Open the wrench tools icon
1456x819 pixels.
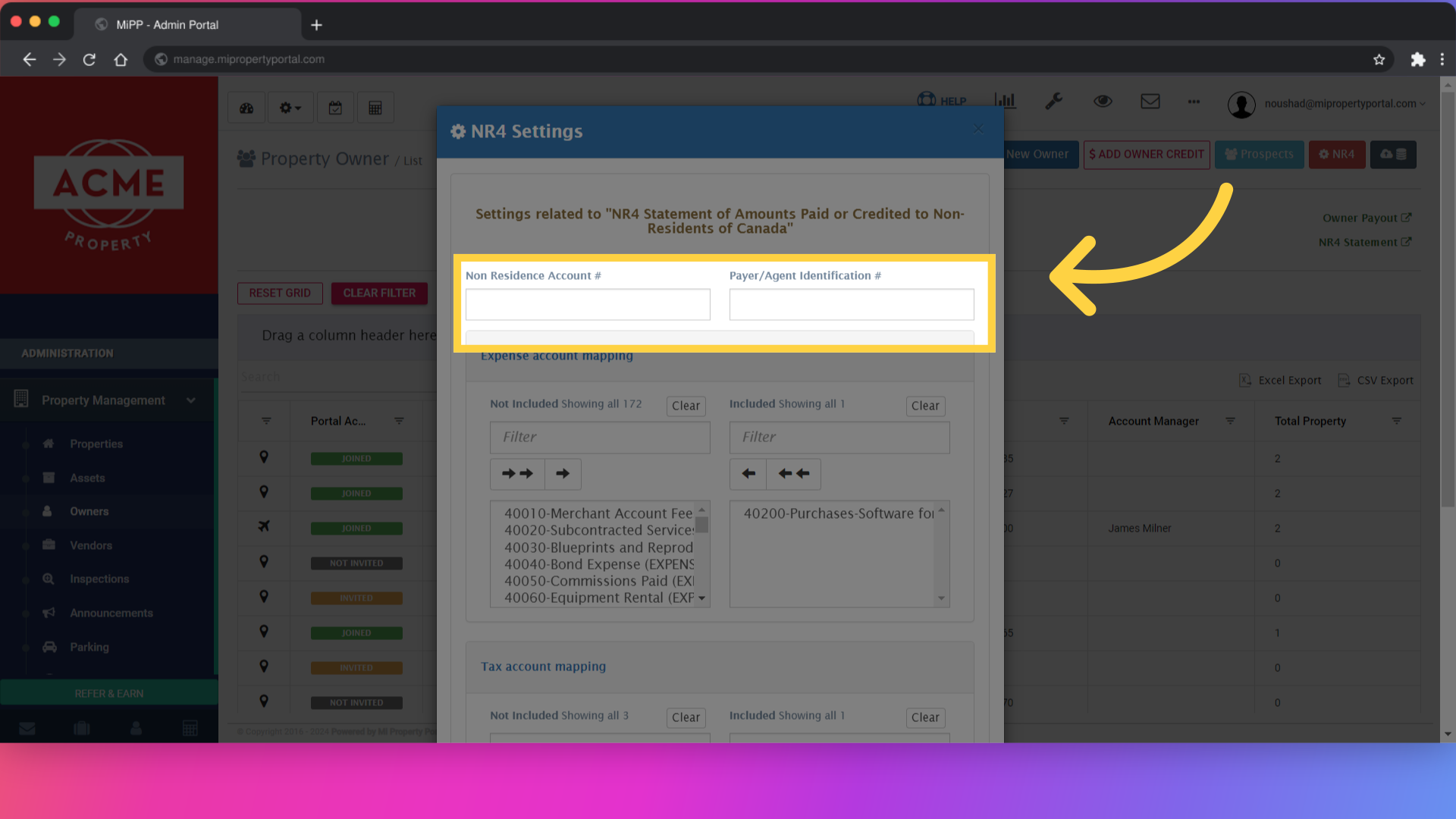pyautogui.click(x=1053, y=101)
